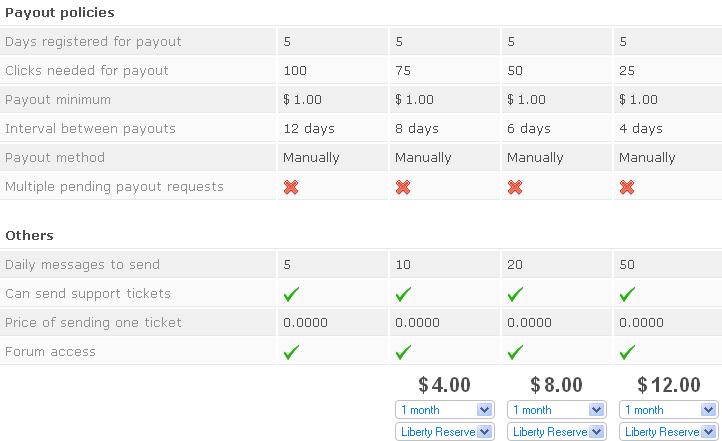Click support tickets checkmark under 20 messages column

pos(515,294)
